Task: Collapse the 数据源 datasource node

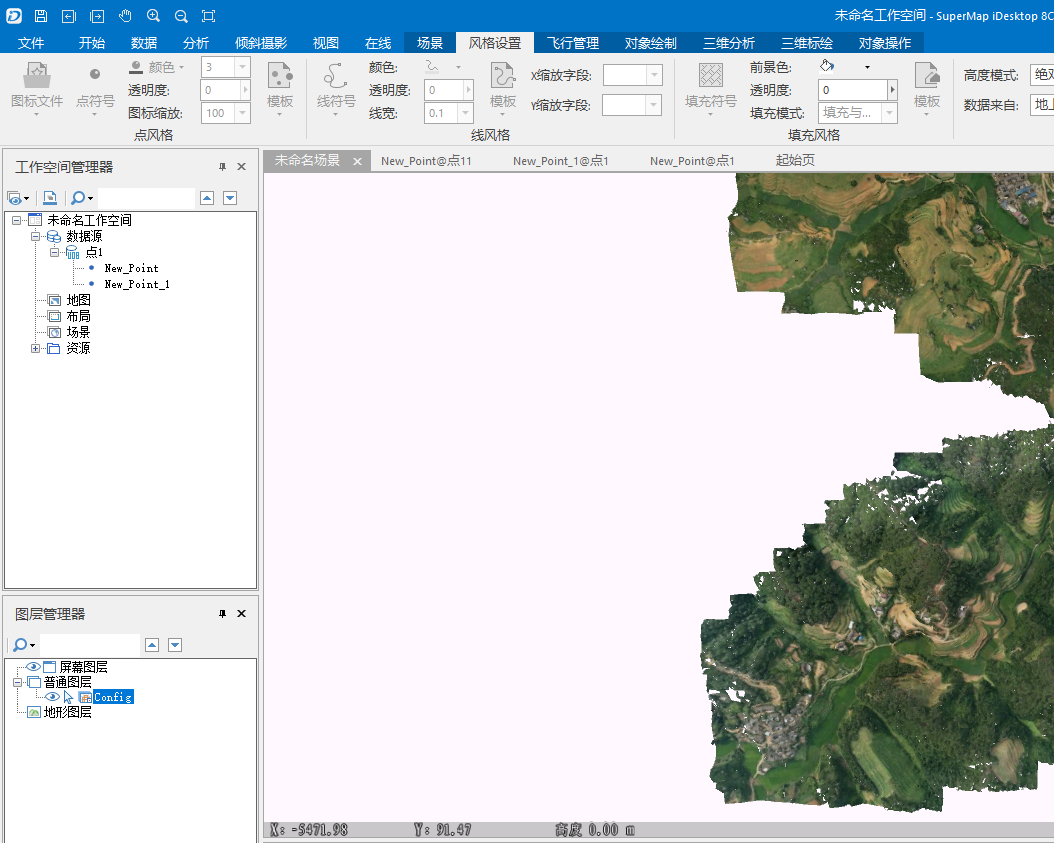Action: click(x=36, y=236)
